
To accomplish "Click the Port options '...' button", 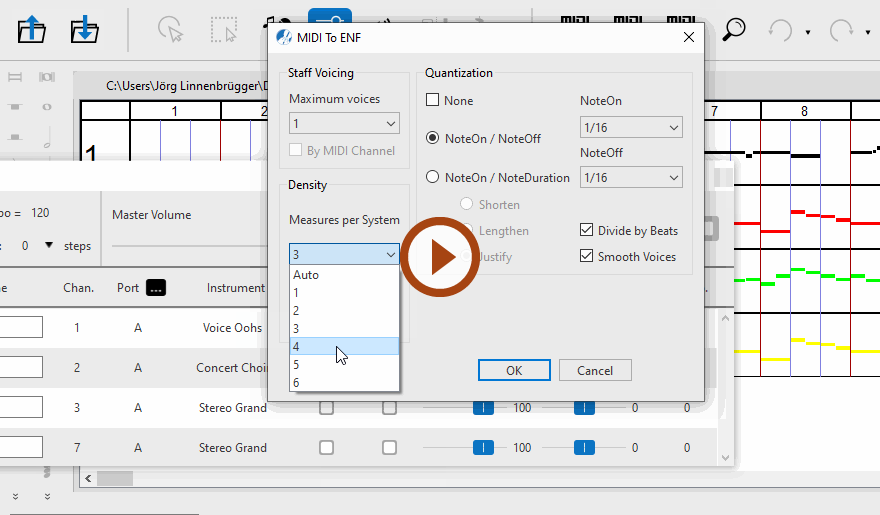I will click(155, 288).
